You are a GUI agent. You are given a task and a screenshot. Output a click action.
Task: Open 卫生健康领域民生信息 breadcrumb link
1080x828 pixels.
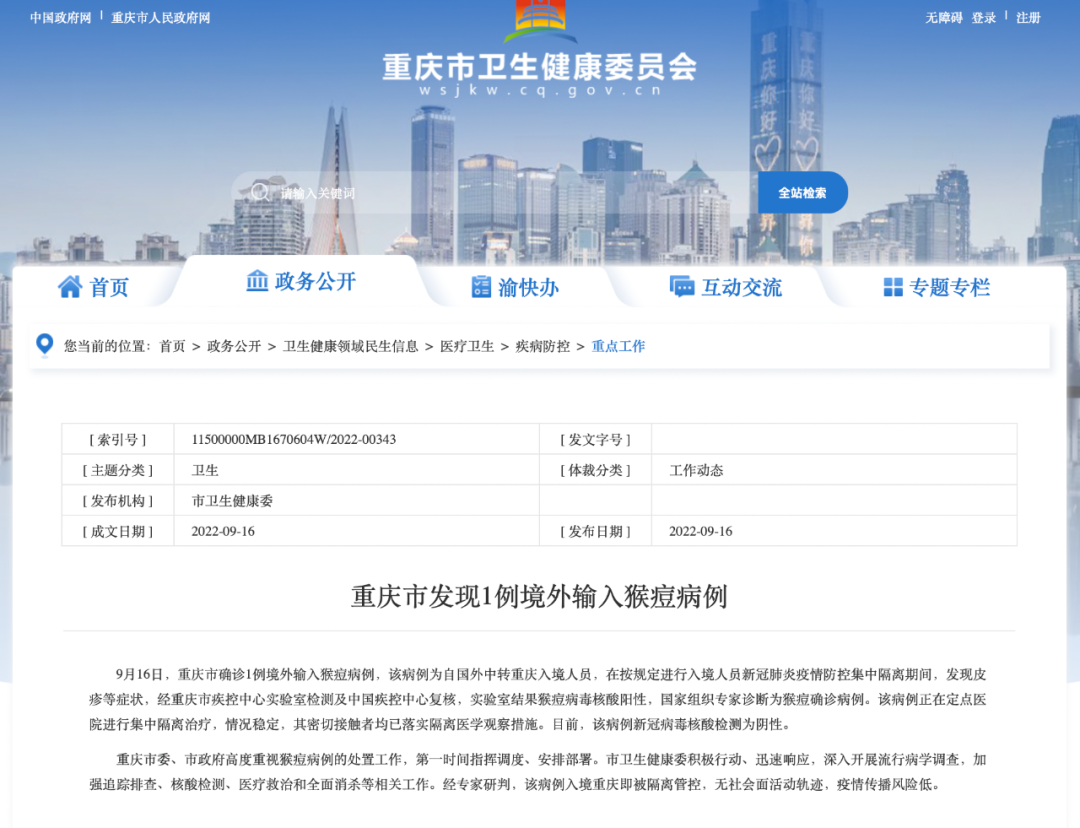pos(351,346)
